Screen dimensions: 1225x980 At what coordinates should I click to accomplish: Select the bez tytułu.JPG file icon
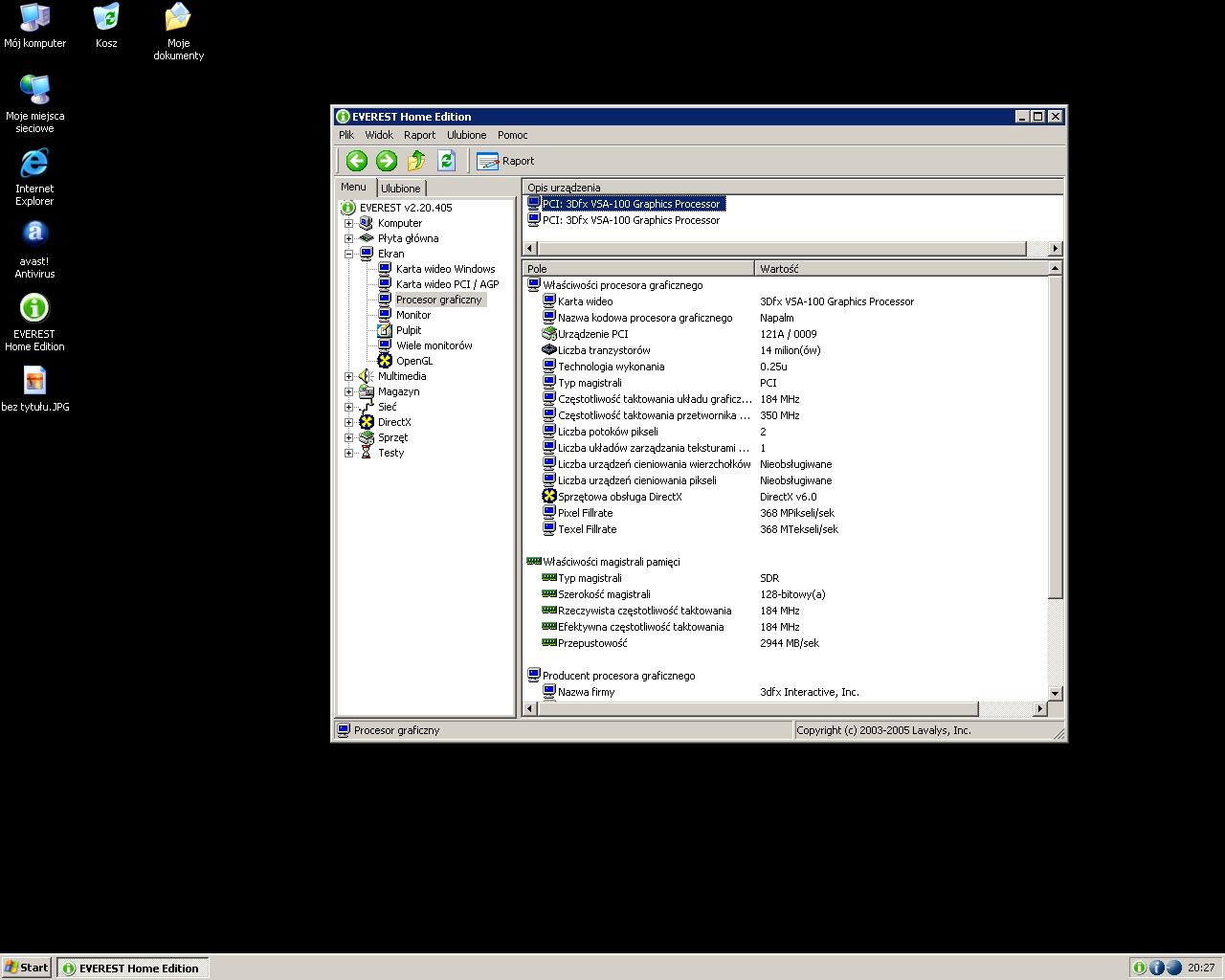click(x=34, y=390)
